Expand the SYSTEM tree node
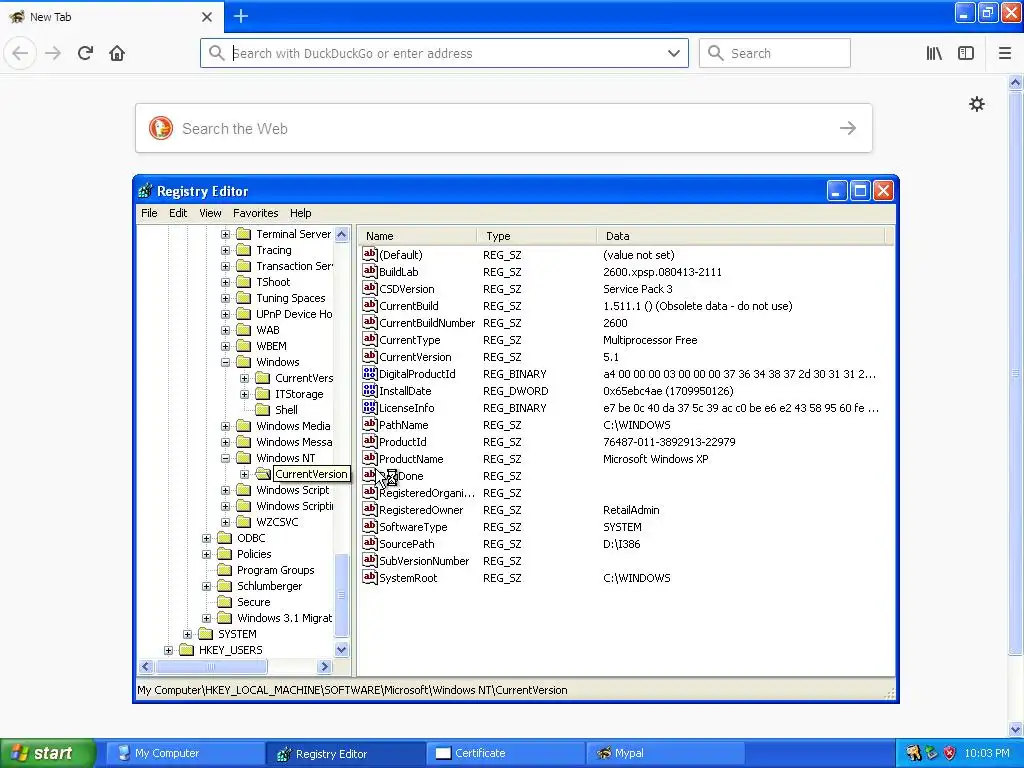Screen dimensions: 1024x768 click(187, 634)
